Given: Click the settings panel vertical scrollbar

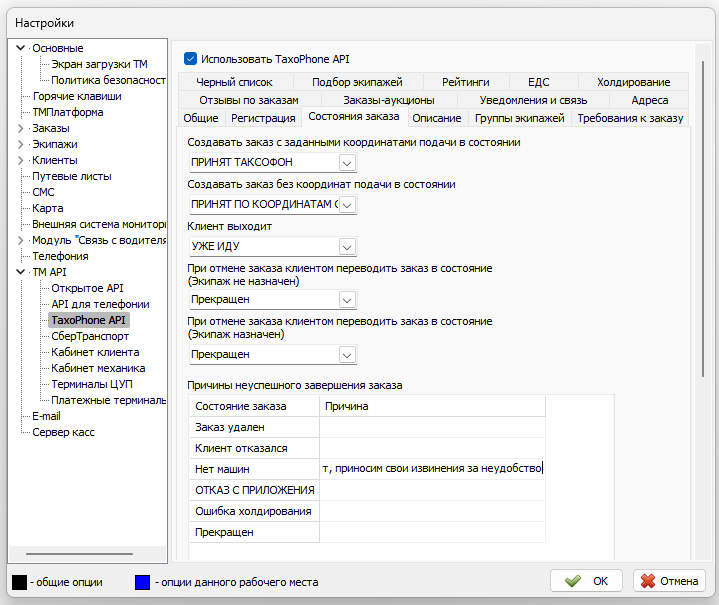Looking at the screenshot, I should 702,218.
